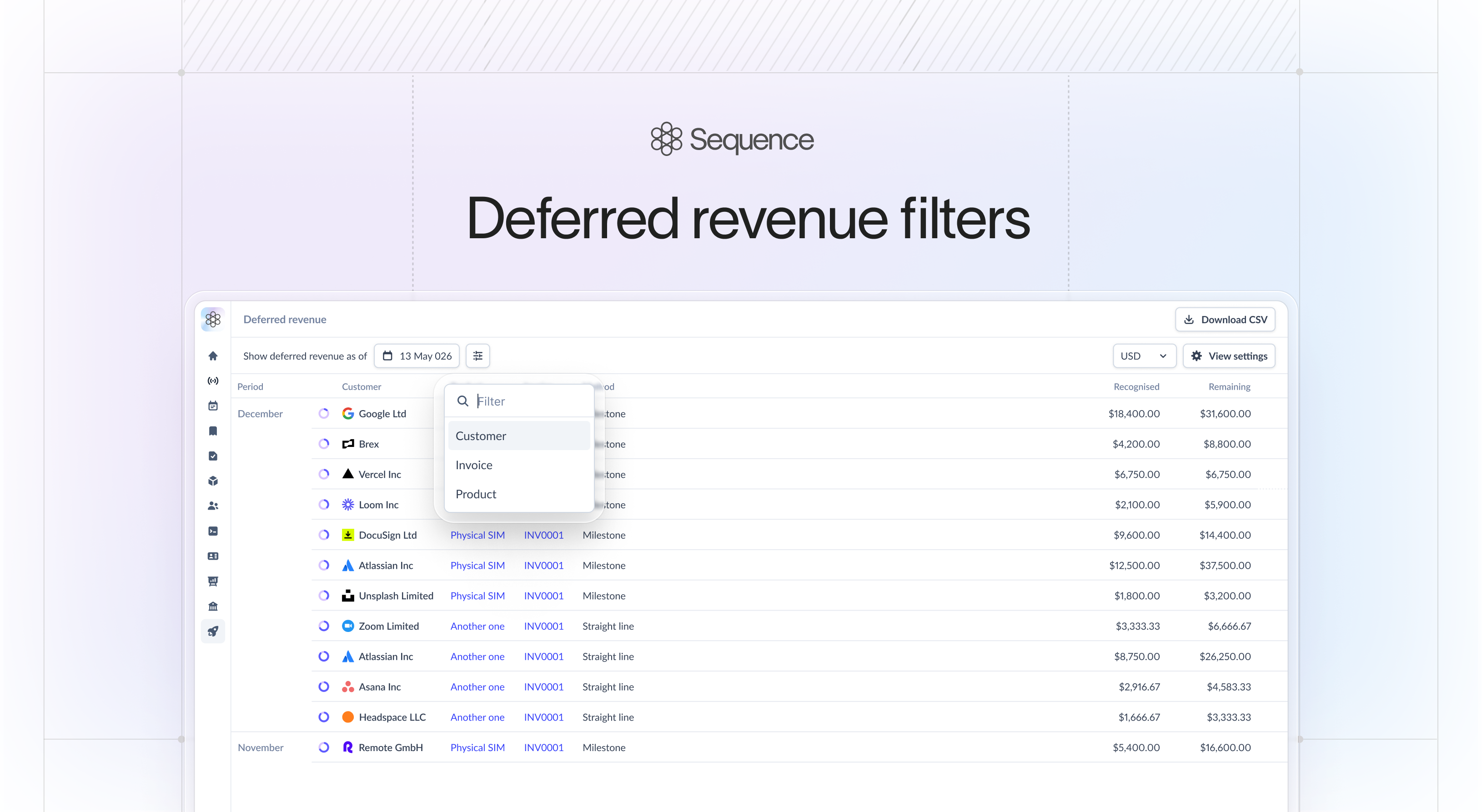This screenshot has width=1482, height=812.
Task: Click the calendar icon in date picker
Action: tap(388, 356)
